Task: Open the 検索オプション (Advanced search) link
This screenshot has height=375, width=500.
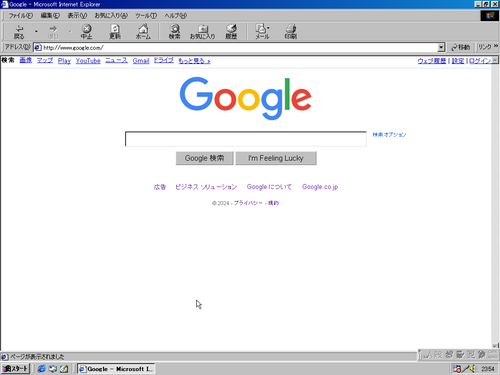Action: pyautogui.click(x=389, y=135)
